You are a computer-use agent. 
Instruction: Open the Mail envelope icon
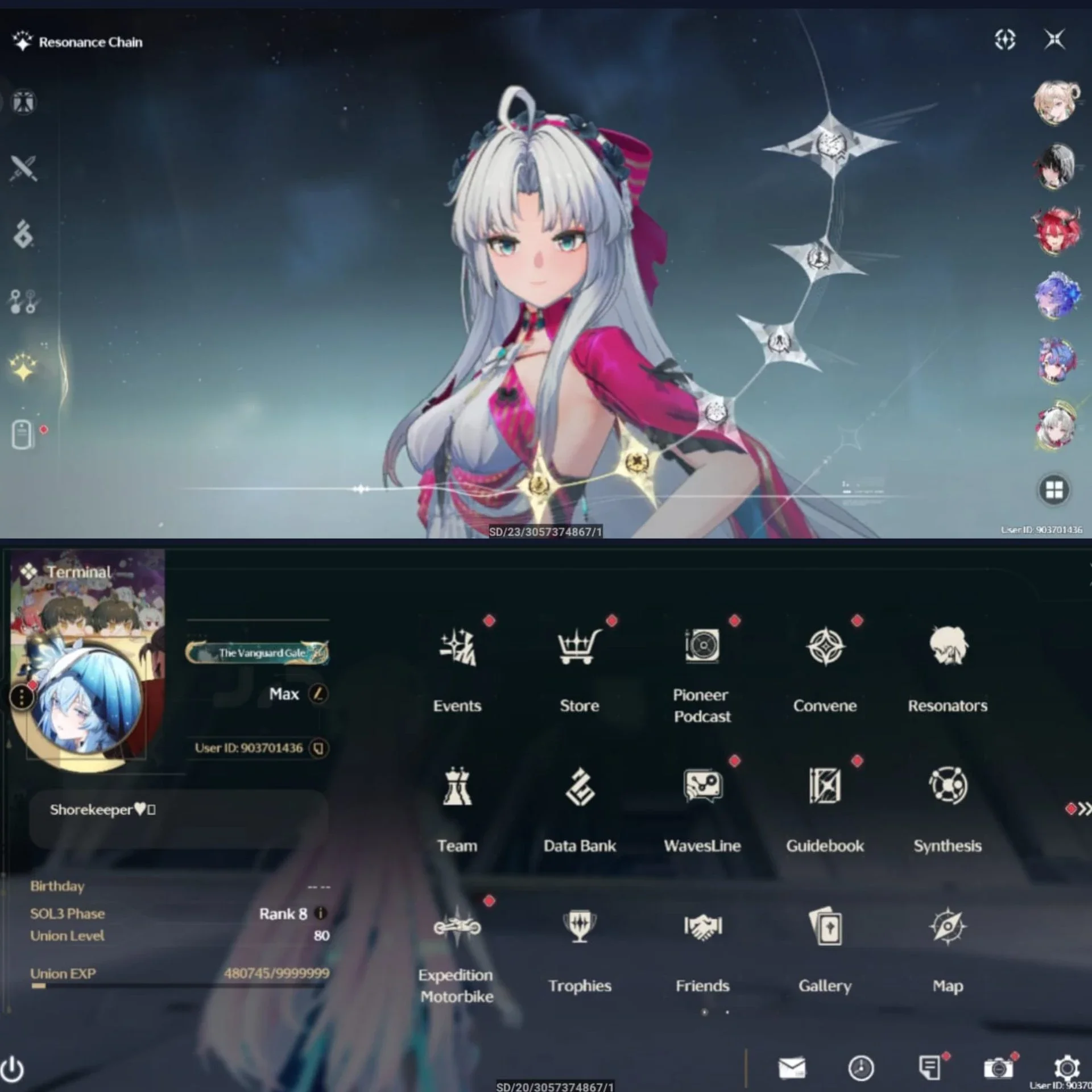tap(792, 1068)
